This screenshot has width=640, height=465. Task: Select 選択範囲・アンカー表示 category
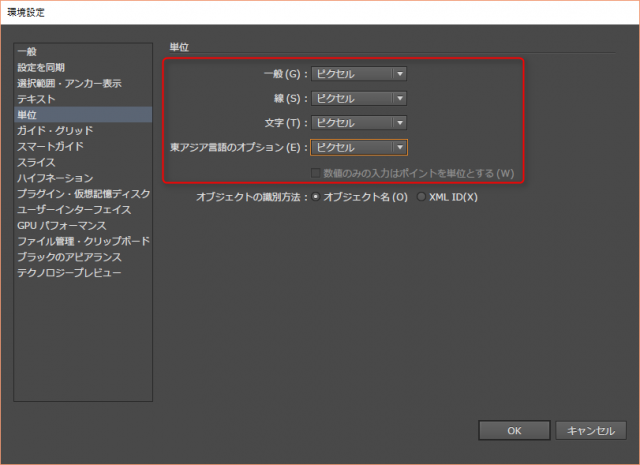pyautogui.click(x=69, y=83)
